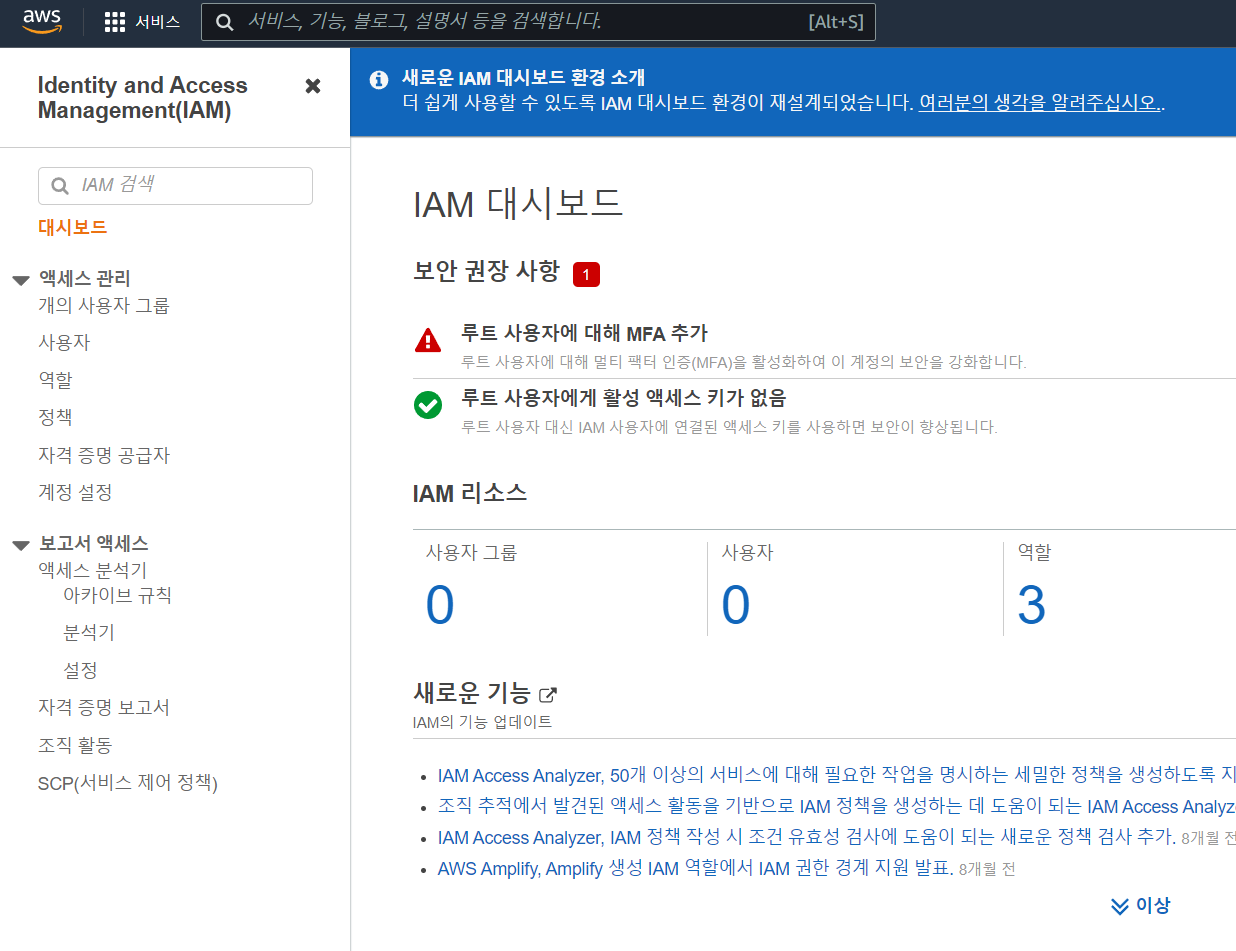1236x951 pixels.
Task: Open 계정 설정 in sidebar
Action: click(75, 493)
